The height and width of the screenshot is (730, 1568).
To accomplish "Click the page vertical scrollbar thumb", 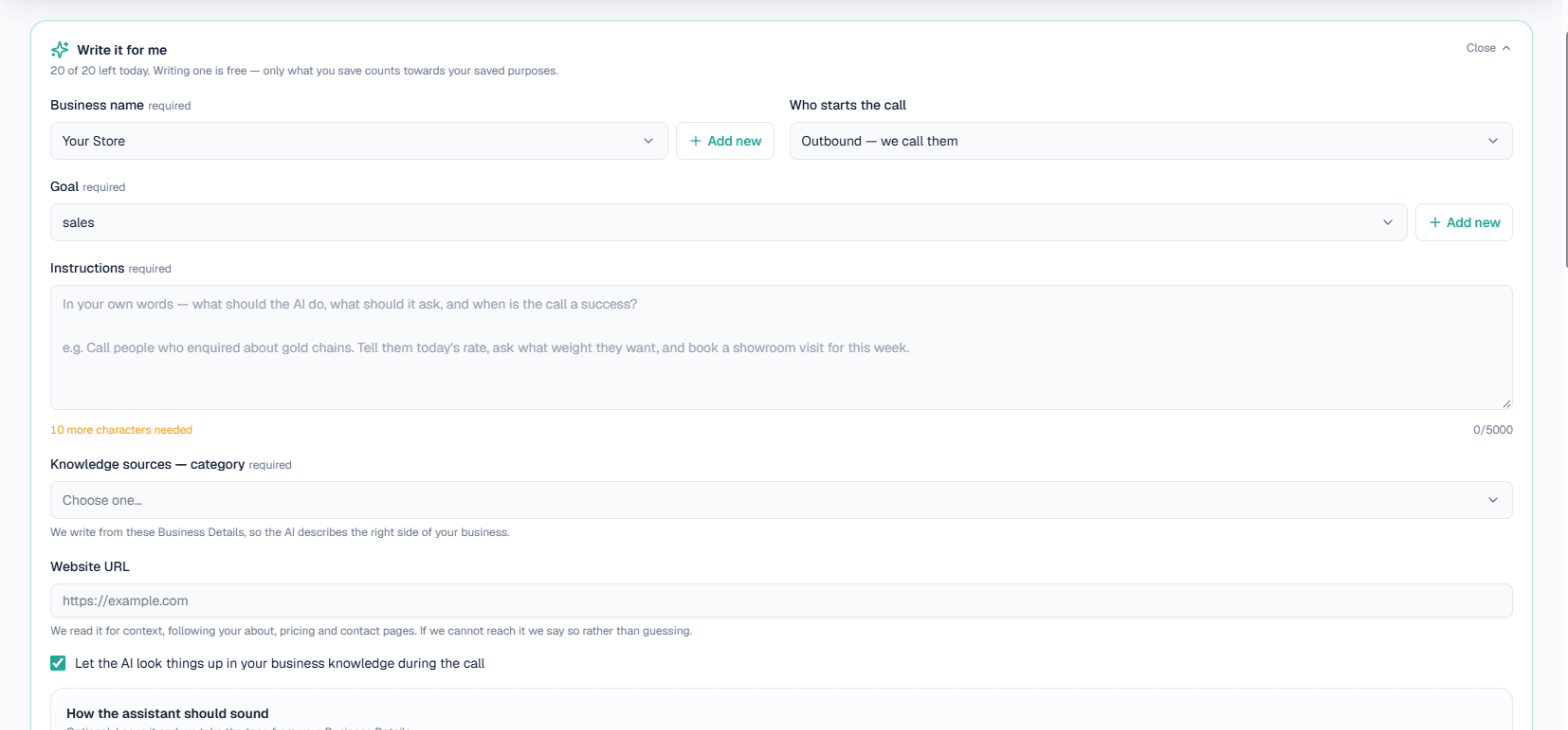I will 1564,150.
